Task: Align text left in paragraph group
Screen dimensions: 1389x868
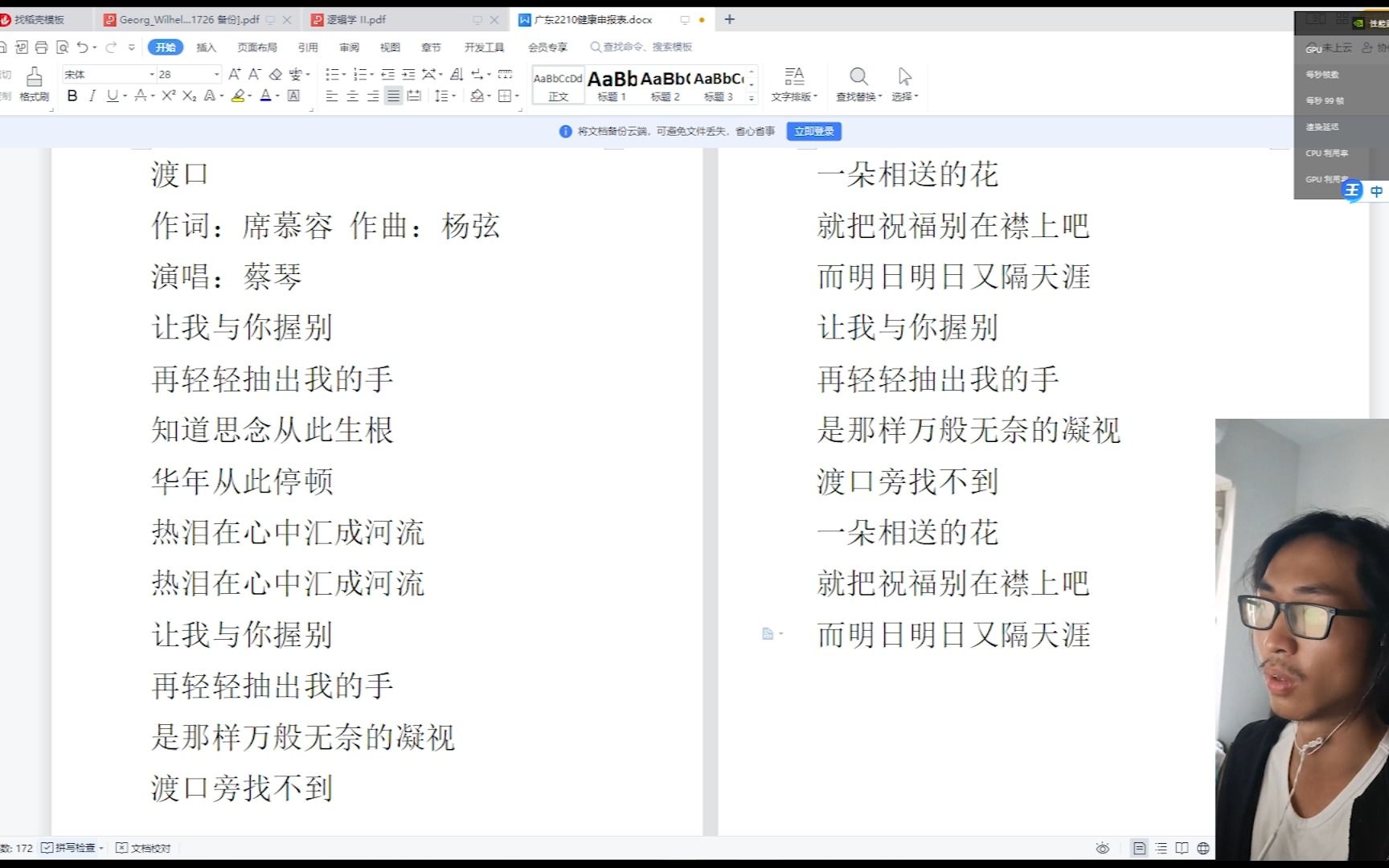Action: pyautogui.click(x=332, y=96)
